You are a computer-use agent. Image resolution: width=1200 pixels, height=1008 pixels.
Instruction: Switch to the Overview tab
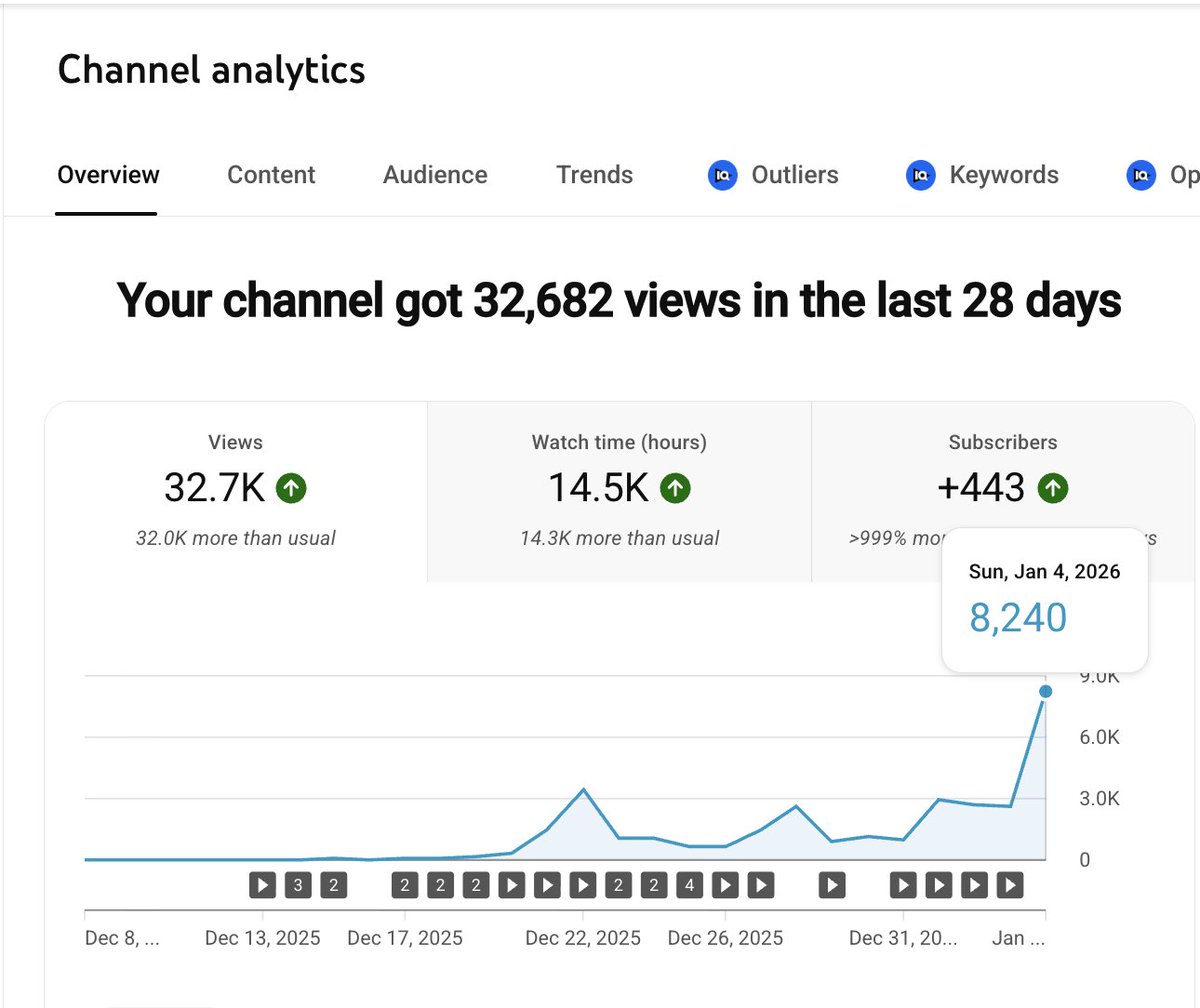[x=108, y=175]
